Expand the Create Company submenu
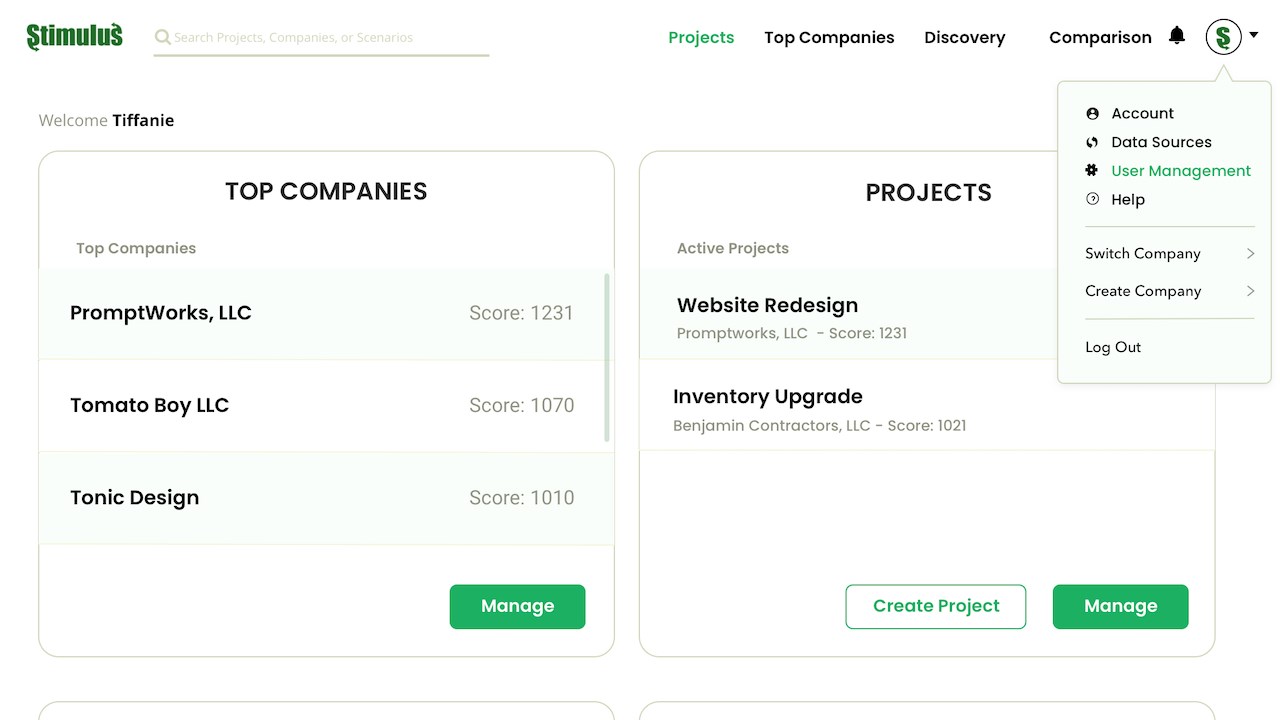1280x720 pixels. point(1250,291)
